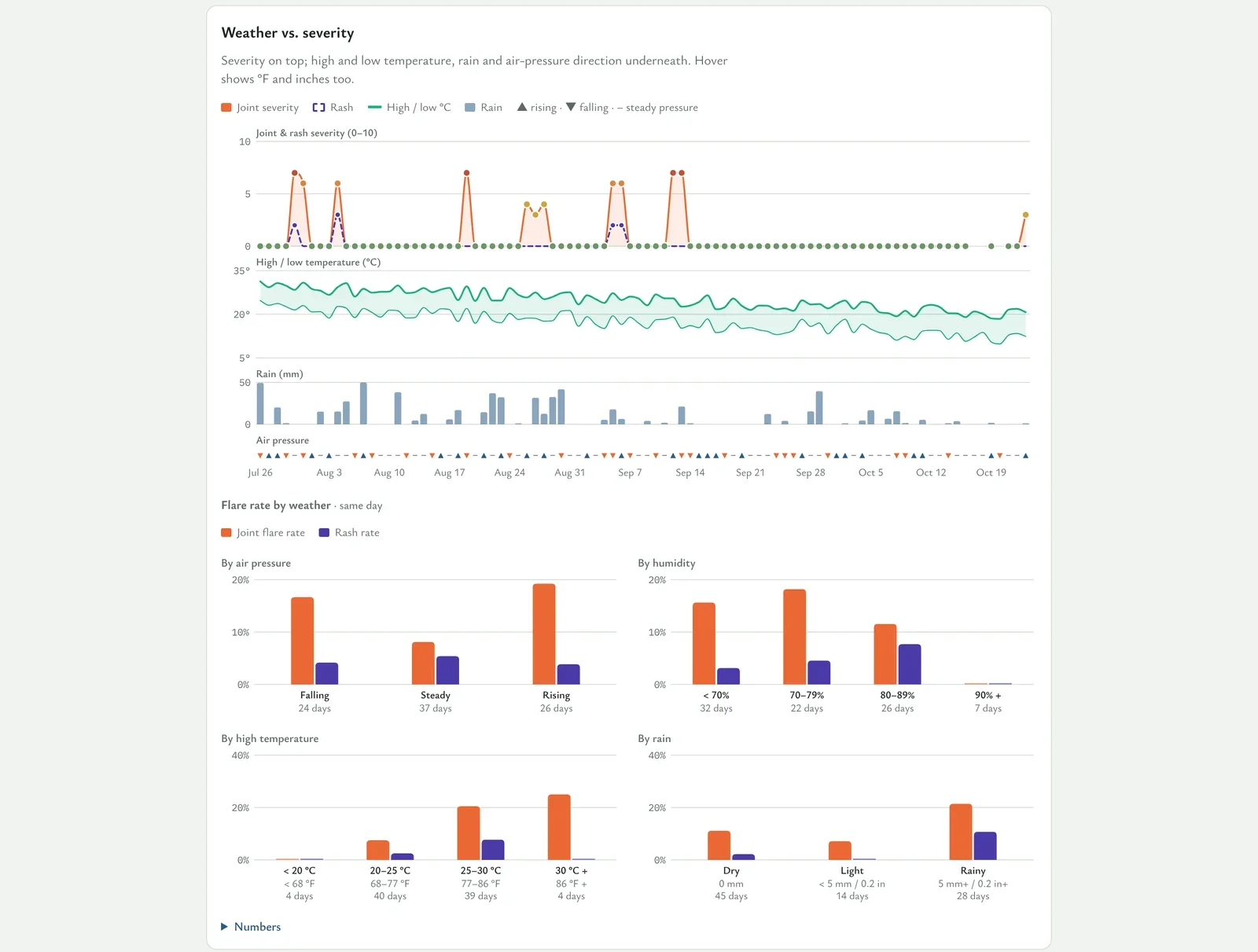Click the 70–79% humidity joint flare bar
1258x952 pixels.
(x=795, y=637)
